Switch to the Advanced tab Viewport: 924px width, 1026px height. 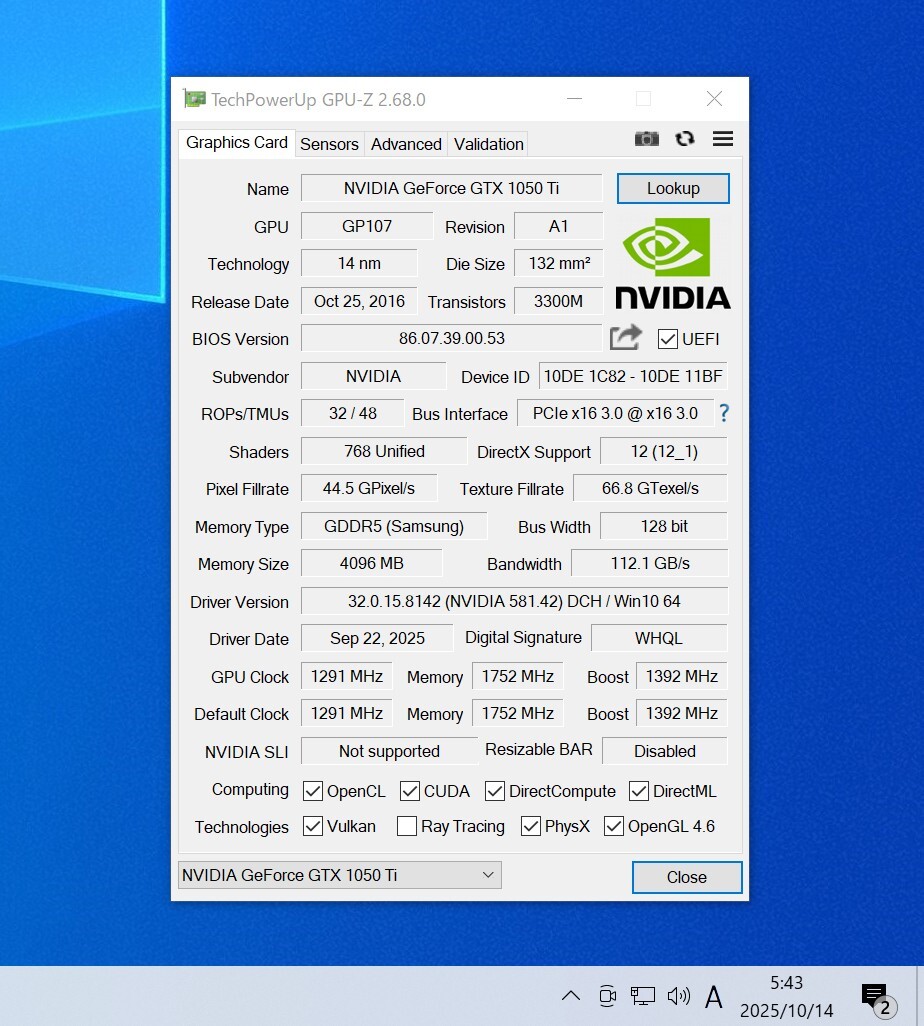pos(406,144)
